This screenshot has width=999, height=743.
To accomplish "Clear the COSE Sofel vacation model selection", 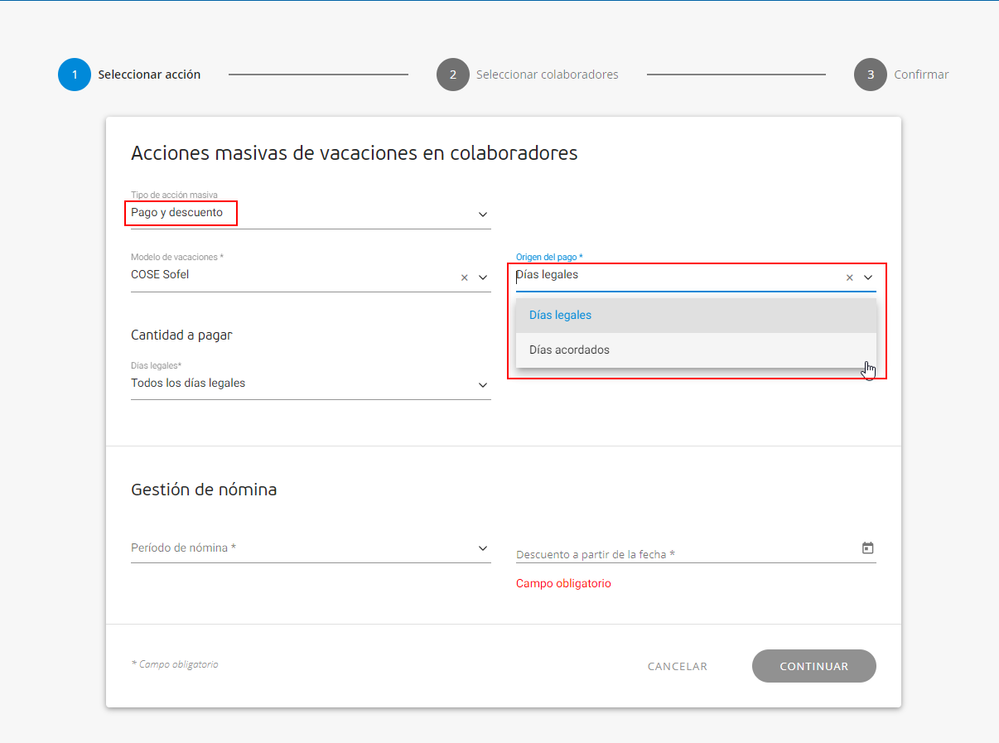I will [x=464, y=278].
